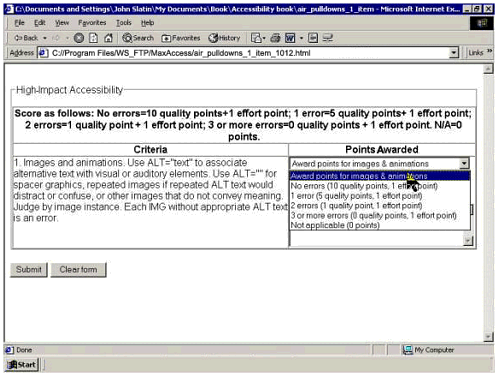Select 'Award points for images & animations' option
This screenshot has width=499, height=376.
pos(380,176)
